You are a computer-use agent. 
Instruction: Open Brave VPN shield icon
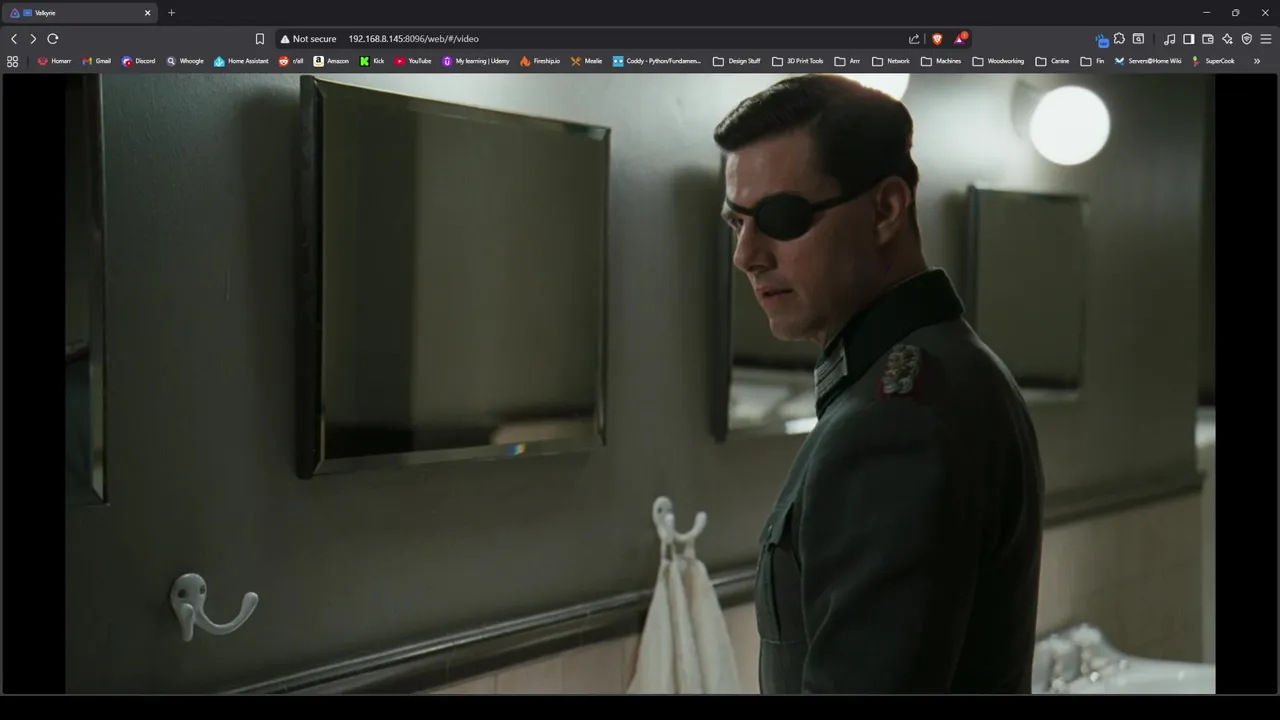pos(1247,39)
